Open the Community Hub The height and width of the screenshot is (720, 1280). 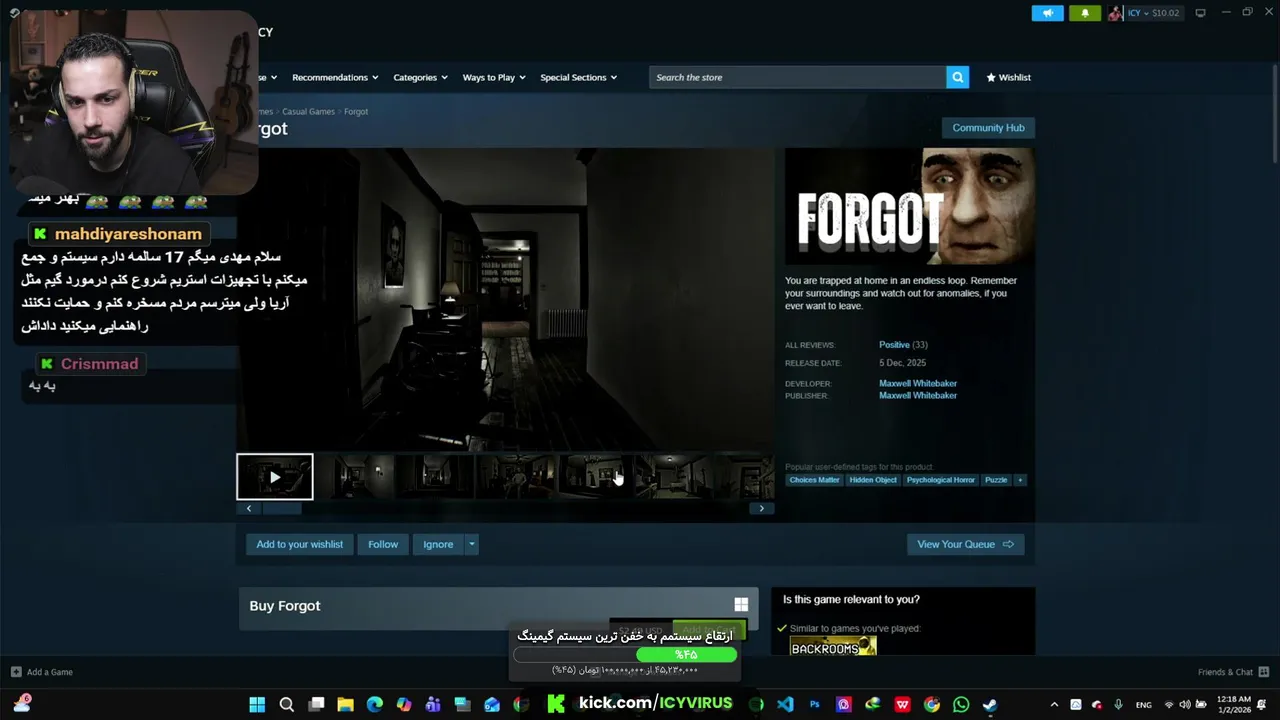pyautogui.click(x=988, y=127)
